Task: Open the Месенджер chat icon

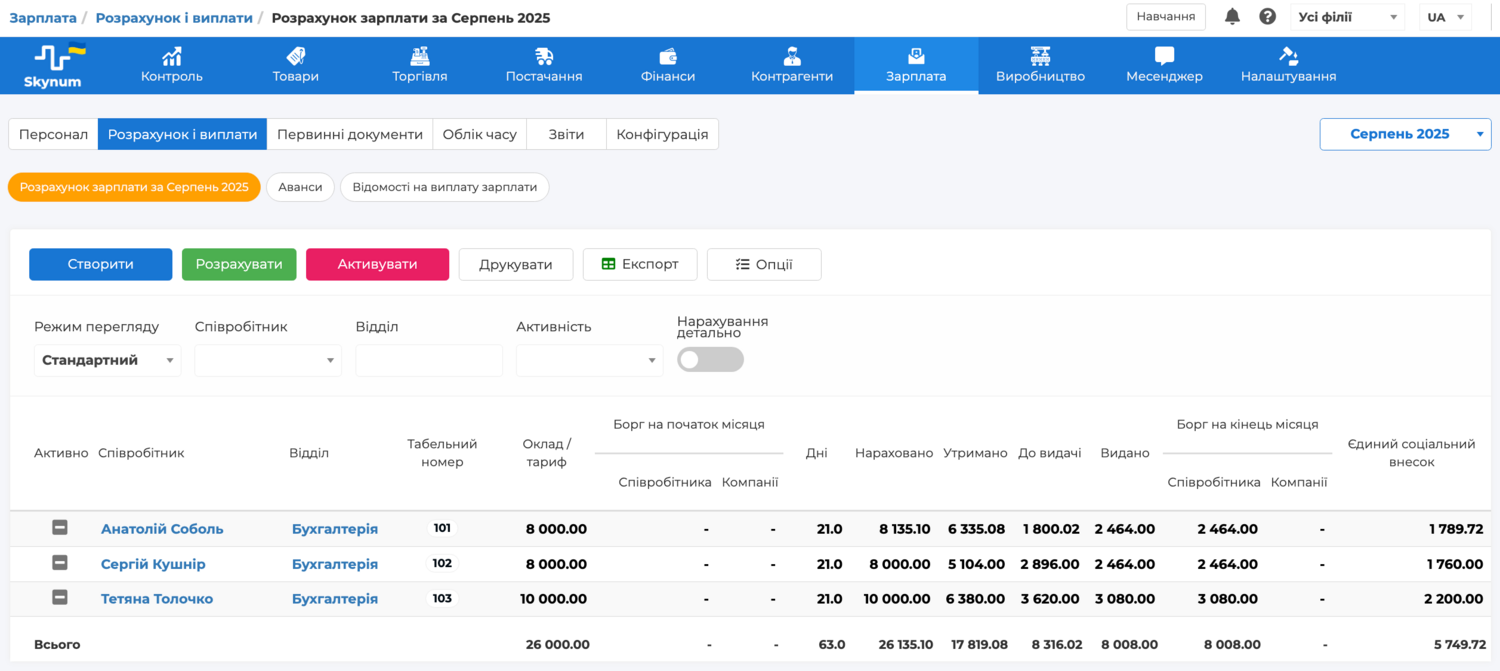Action: click(x=1164, y=57)
